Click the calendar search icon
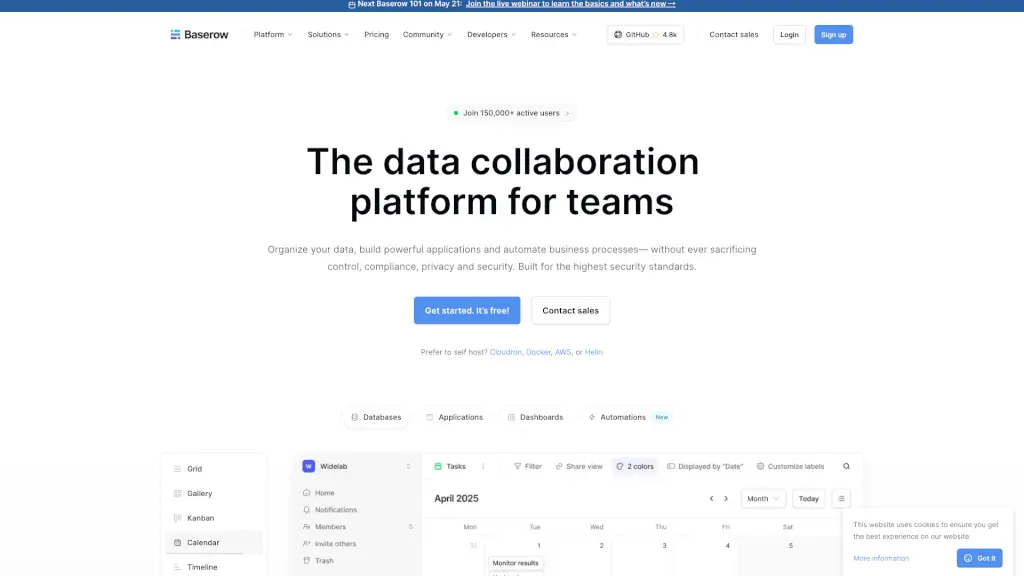 [846, 466]
